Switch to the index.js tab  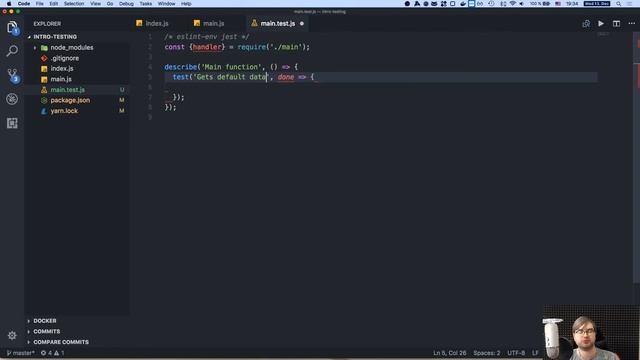(x=157, y=24)
